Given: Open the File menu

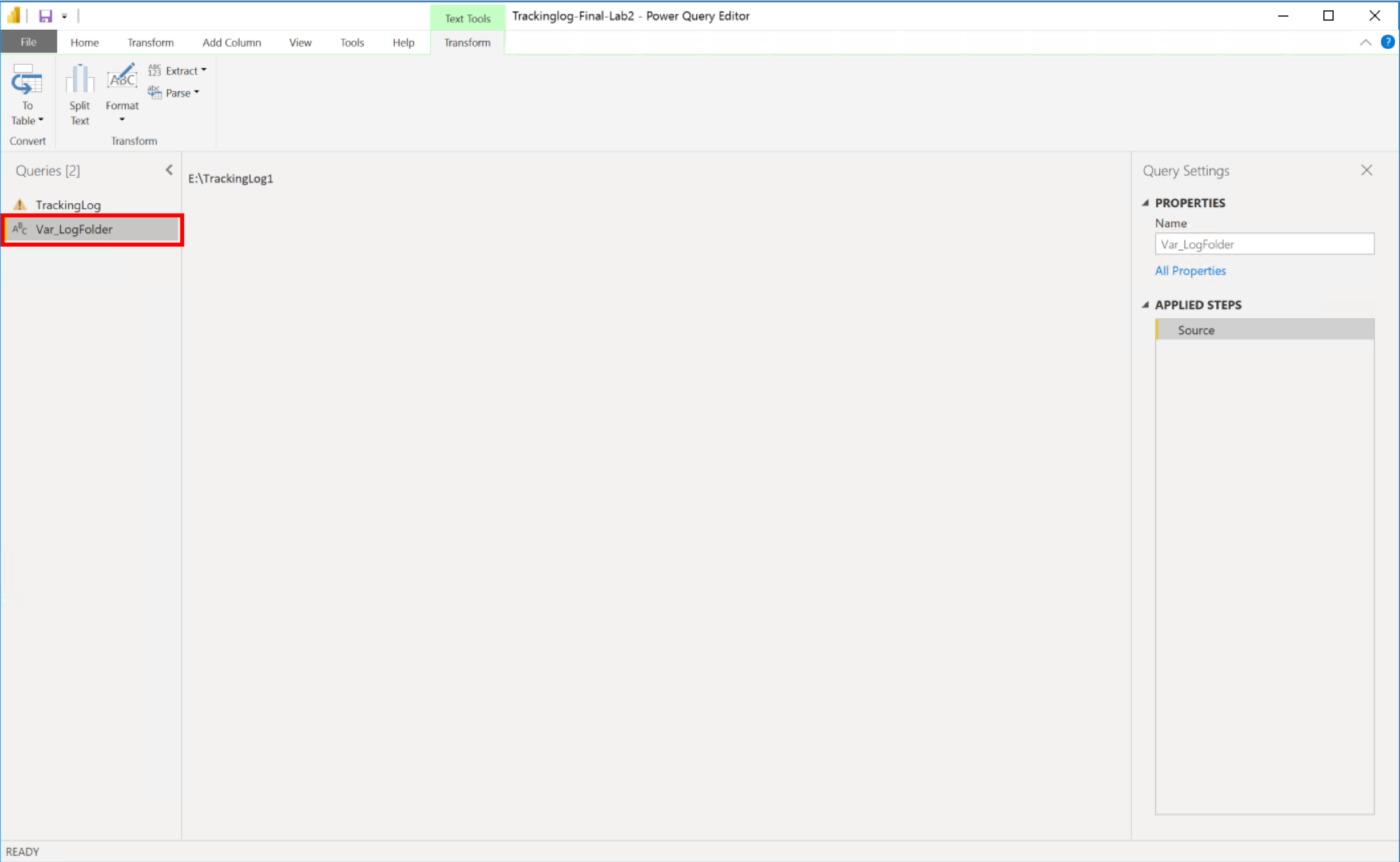Looking at the screenshot, I should tap(28, 42).
